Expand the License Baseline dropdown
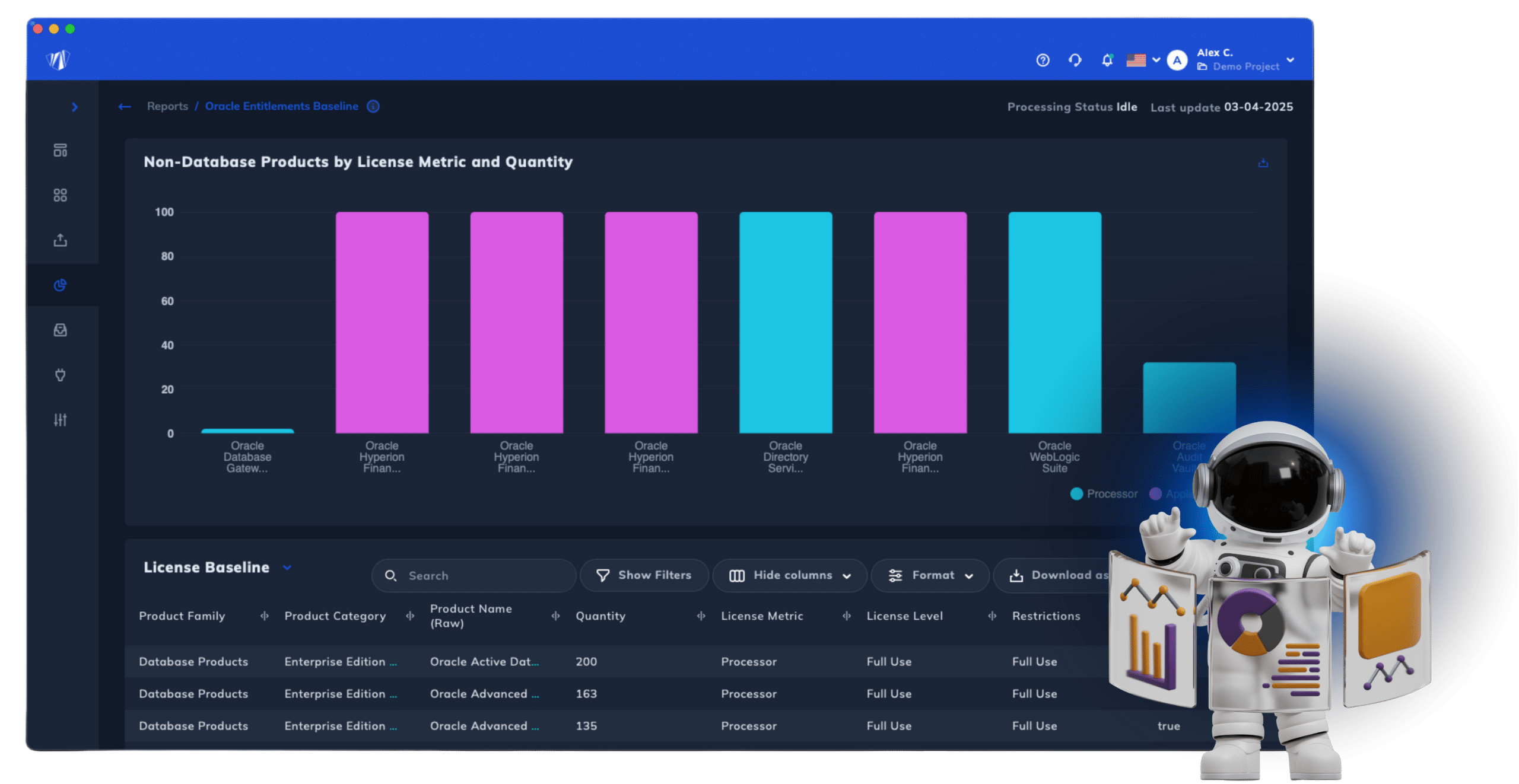The image size is (1519, 784). (x=287, y=568)
